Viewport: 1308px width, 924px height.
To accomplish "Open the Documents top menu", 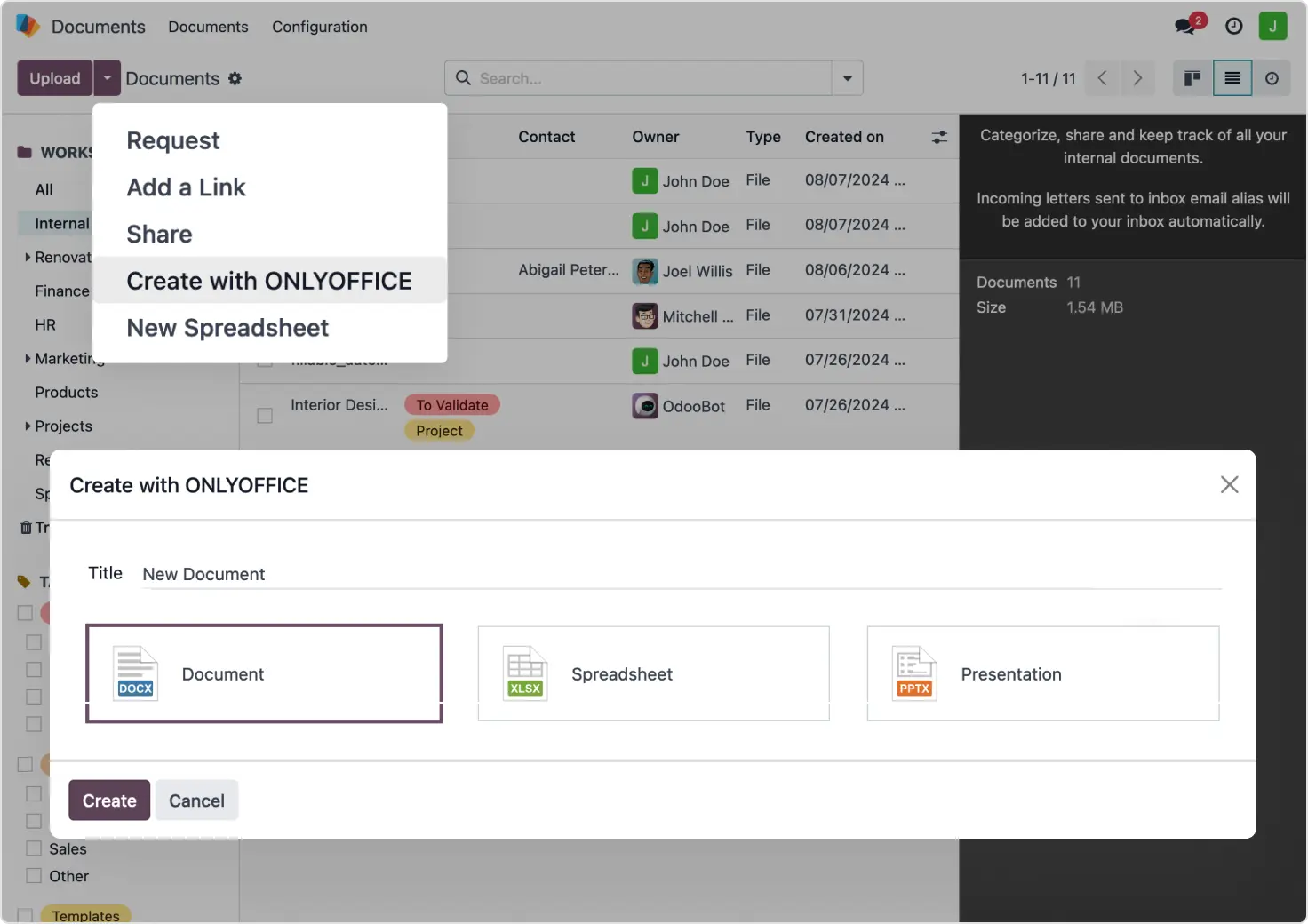I will pos(208,27).
